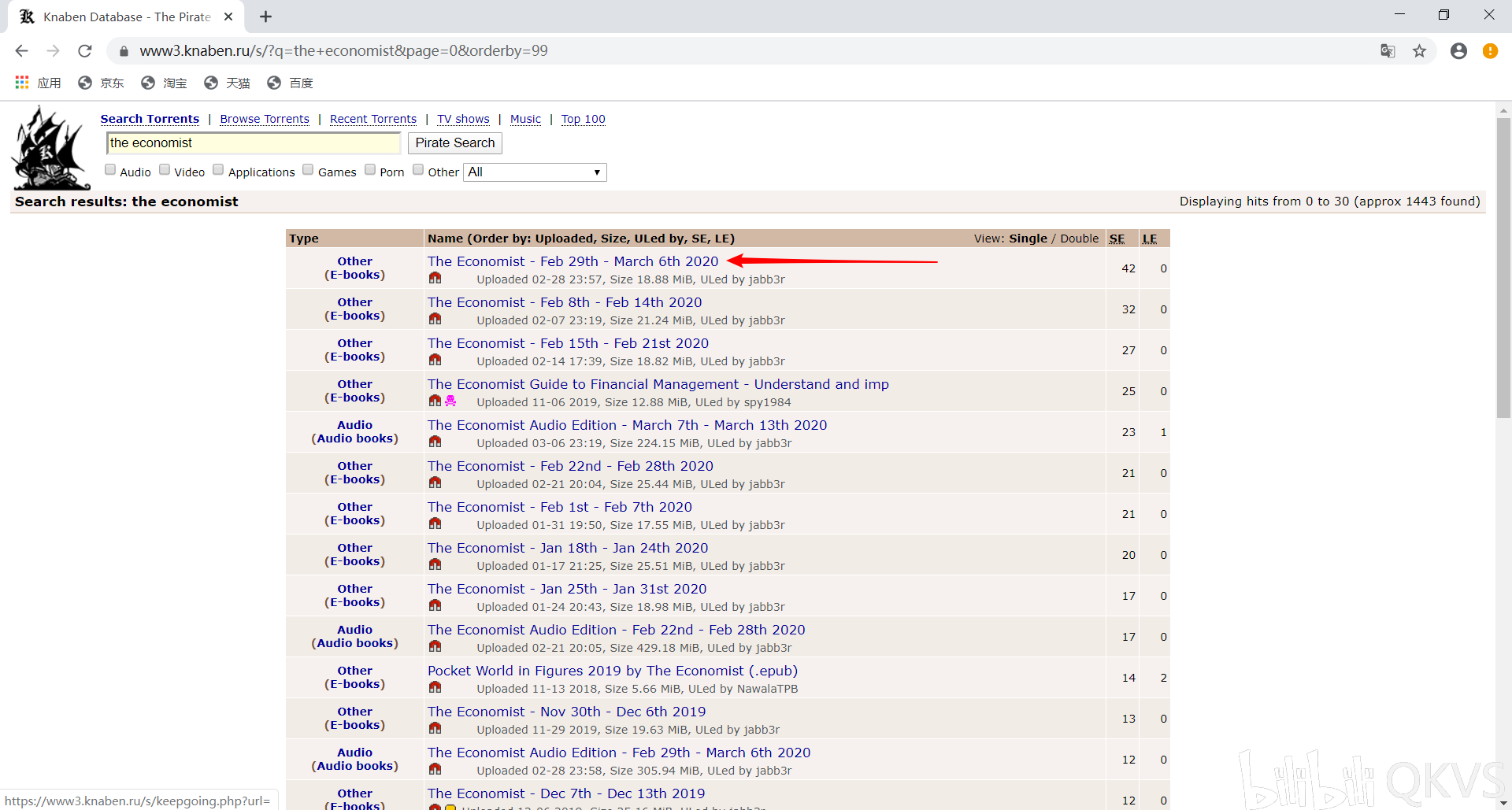1512x810 pixels.
Task: Click magnet icon for Jan 25th - Jan 31st 2020
Action: 435,606
